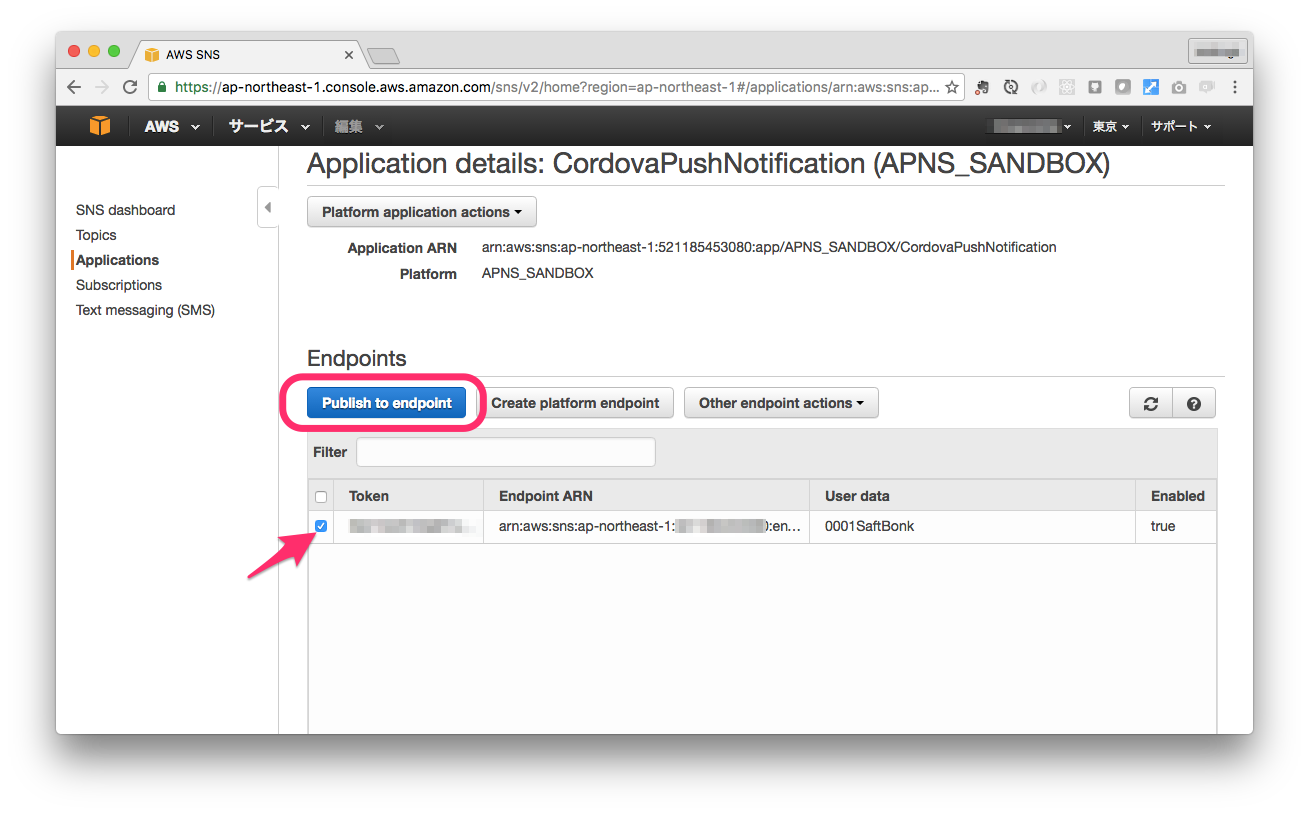Open the Chrome three-dot menu

(x=1235, y=87)
